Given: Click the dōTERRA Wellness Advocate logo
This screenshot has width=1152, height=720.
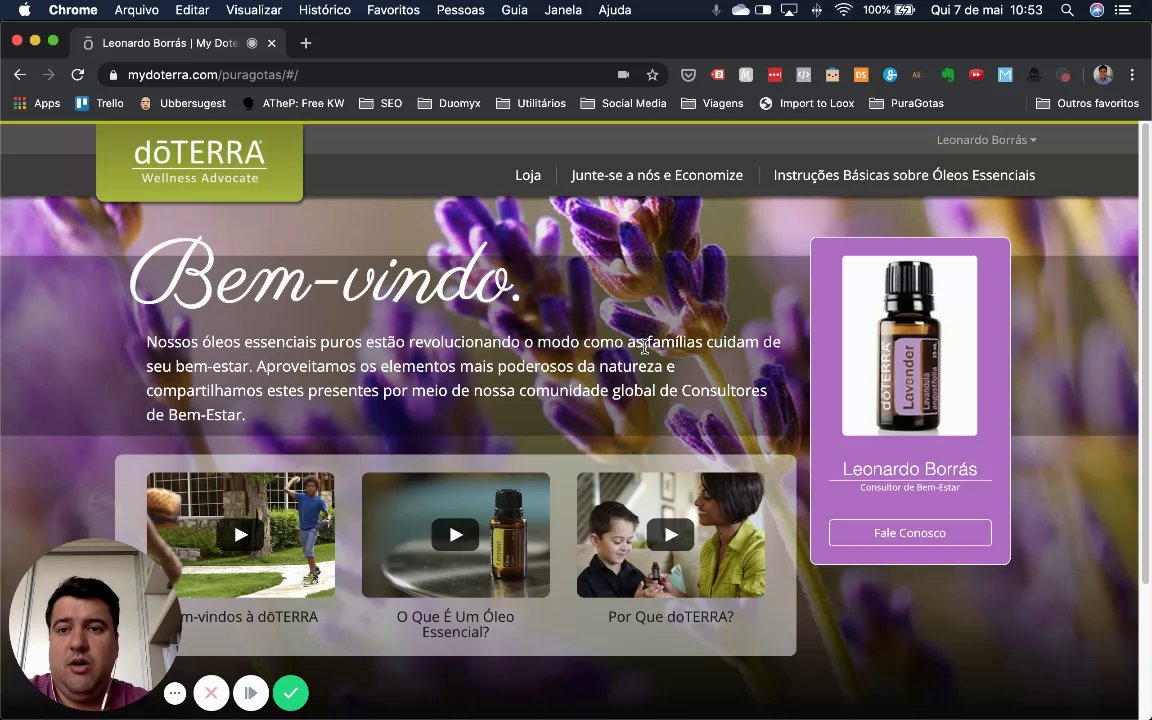Looking at the screenshot, I should (199, 162).
